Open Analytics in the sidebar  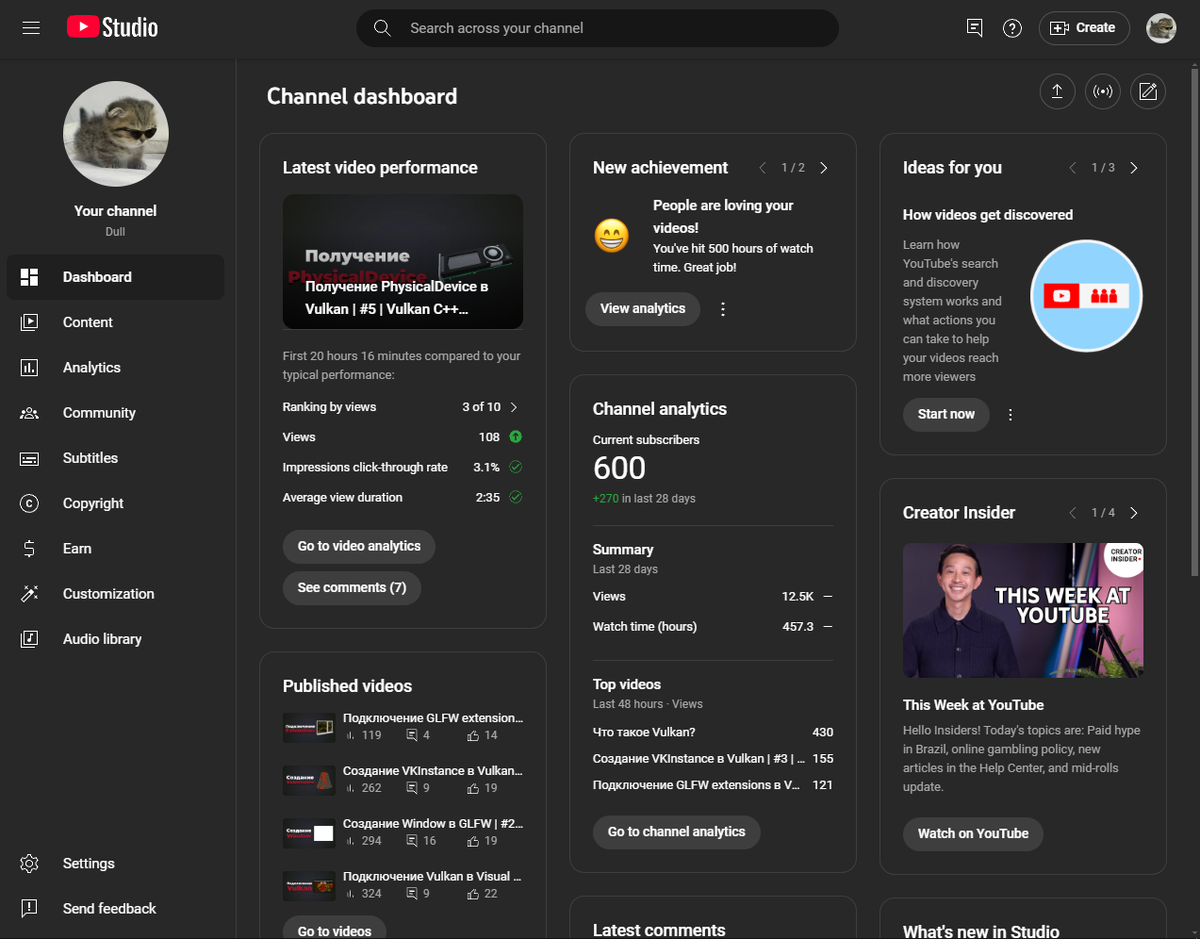click(115, 367)
